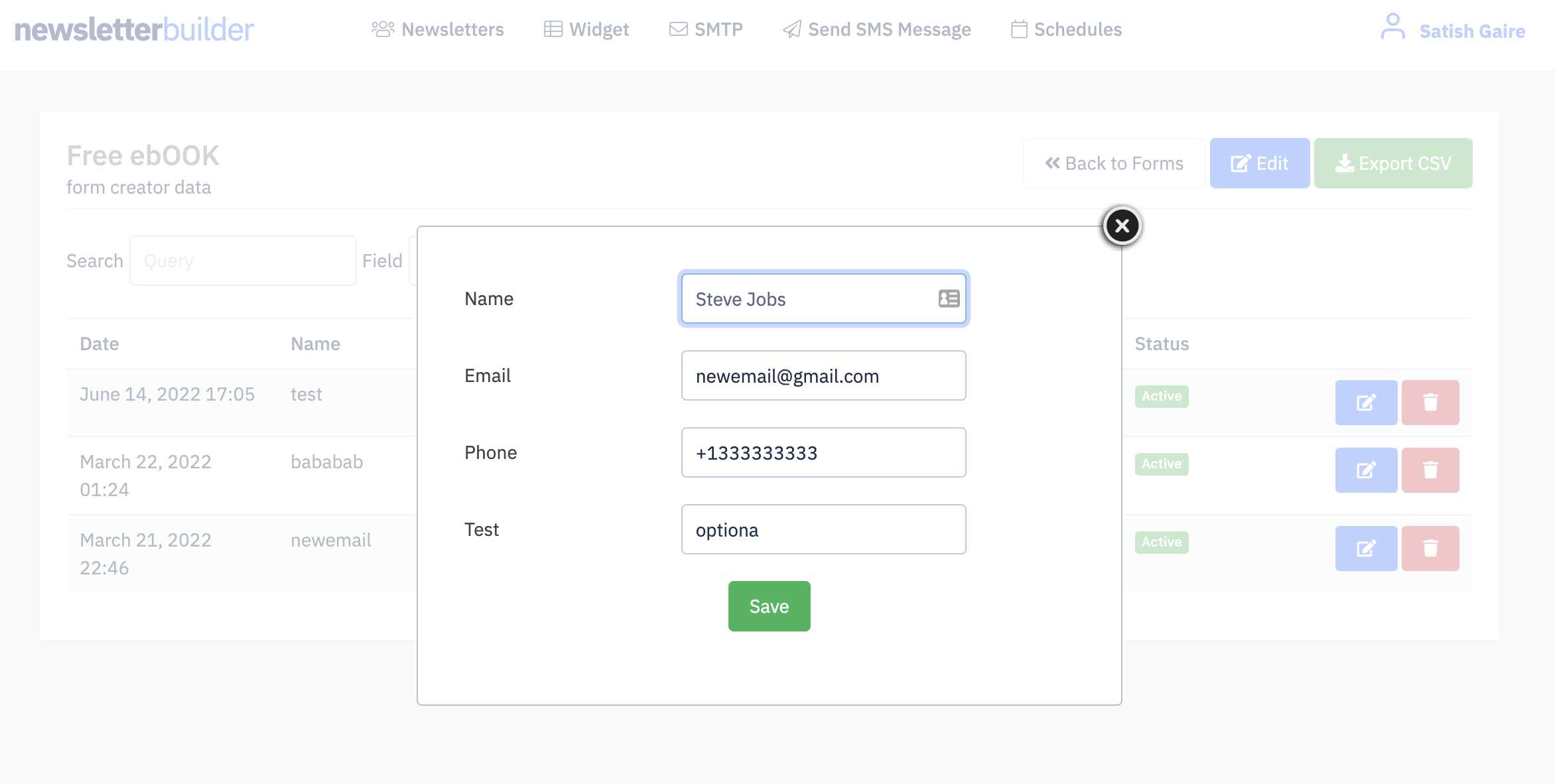
Task: Delete the newemail row entry
Action: (x=1430, y=549)
